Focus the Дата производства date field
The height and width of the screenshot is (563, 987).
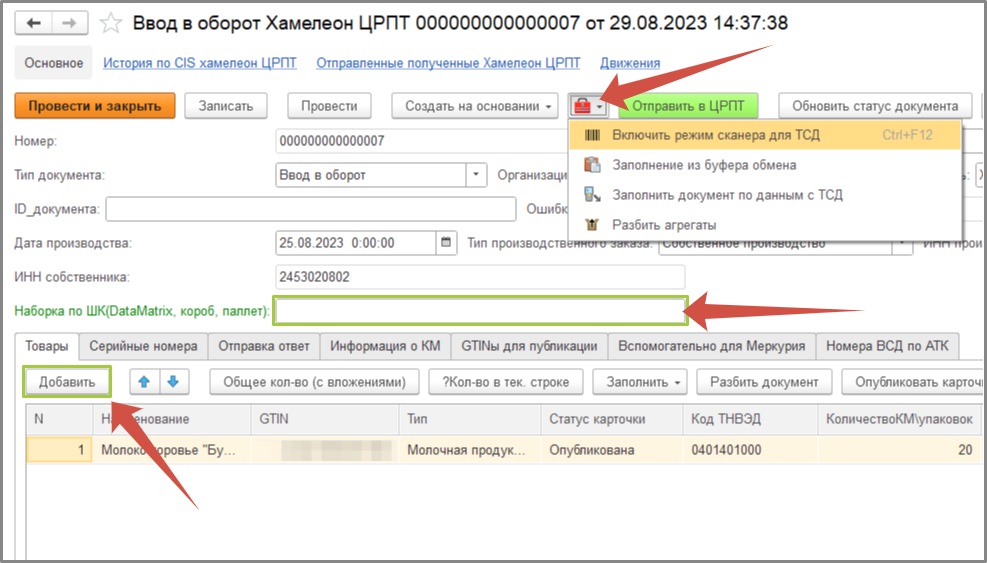tap(356, 242)
